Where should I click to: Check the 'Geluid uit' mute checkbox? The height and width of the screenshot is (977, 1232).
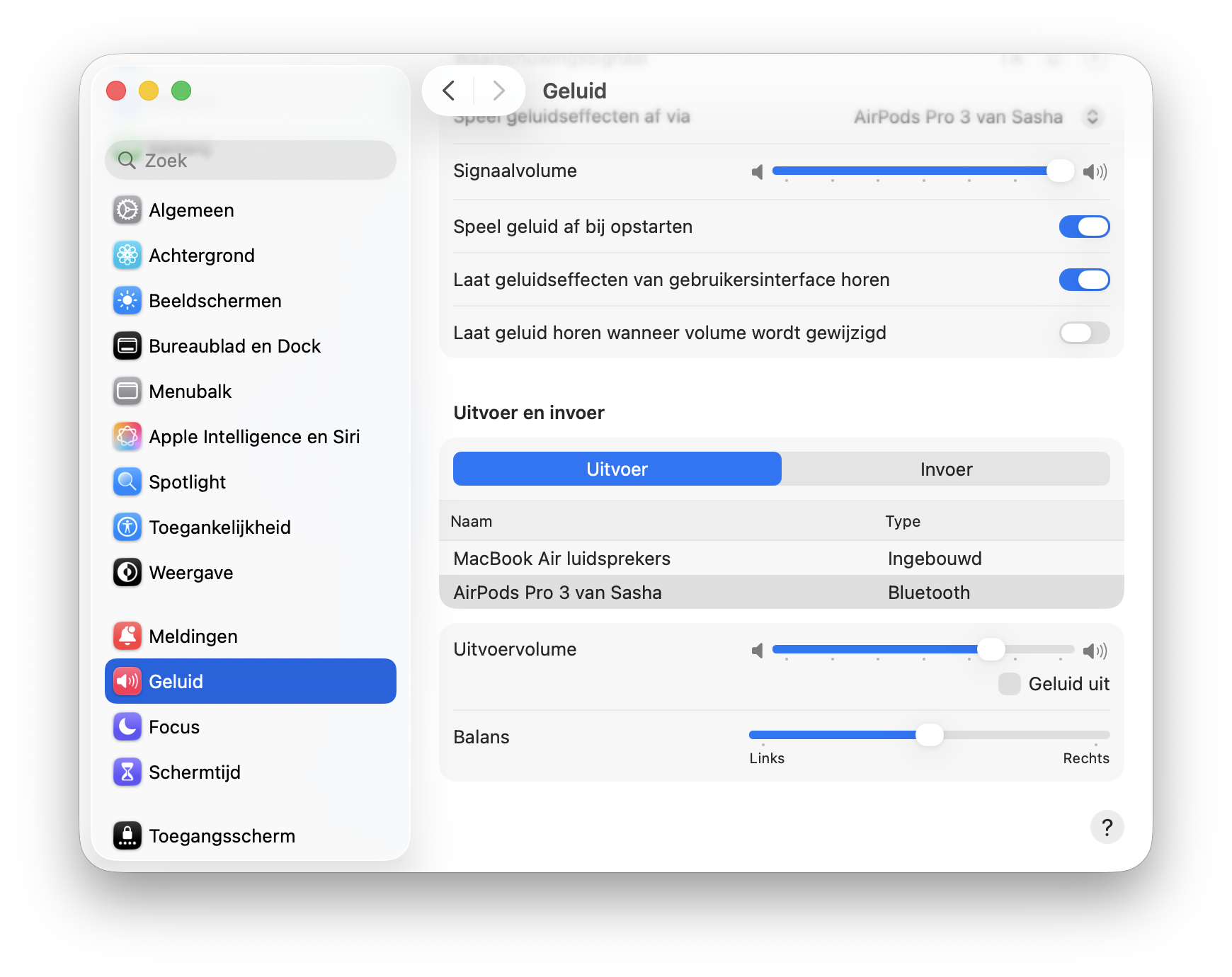coord(1009,684)
